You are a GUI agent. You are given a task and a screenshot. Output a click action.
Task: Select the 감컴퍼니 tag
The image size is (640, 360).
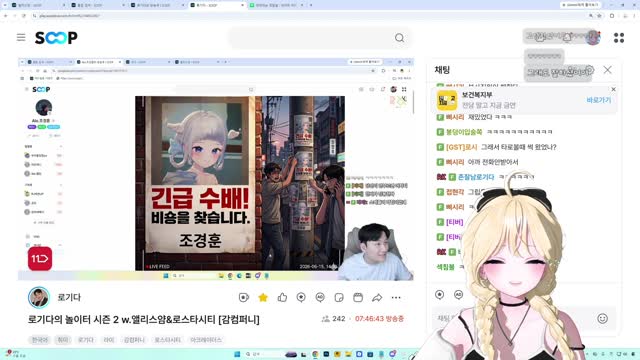tap(134, 340)
